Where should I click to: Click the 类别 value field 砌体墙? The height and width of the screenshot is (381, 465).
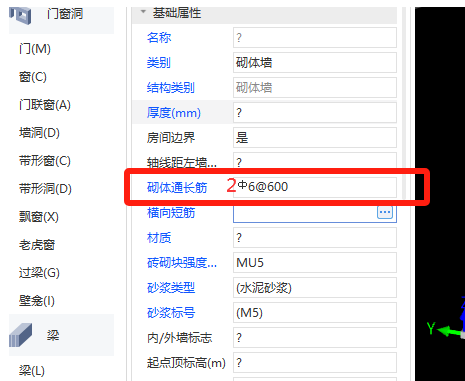click(x=315, y=62)
